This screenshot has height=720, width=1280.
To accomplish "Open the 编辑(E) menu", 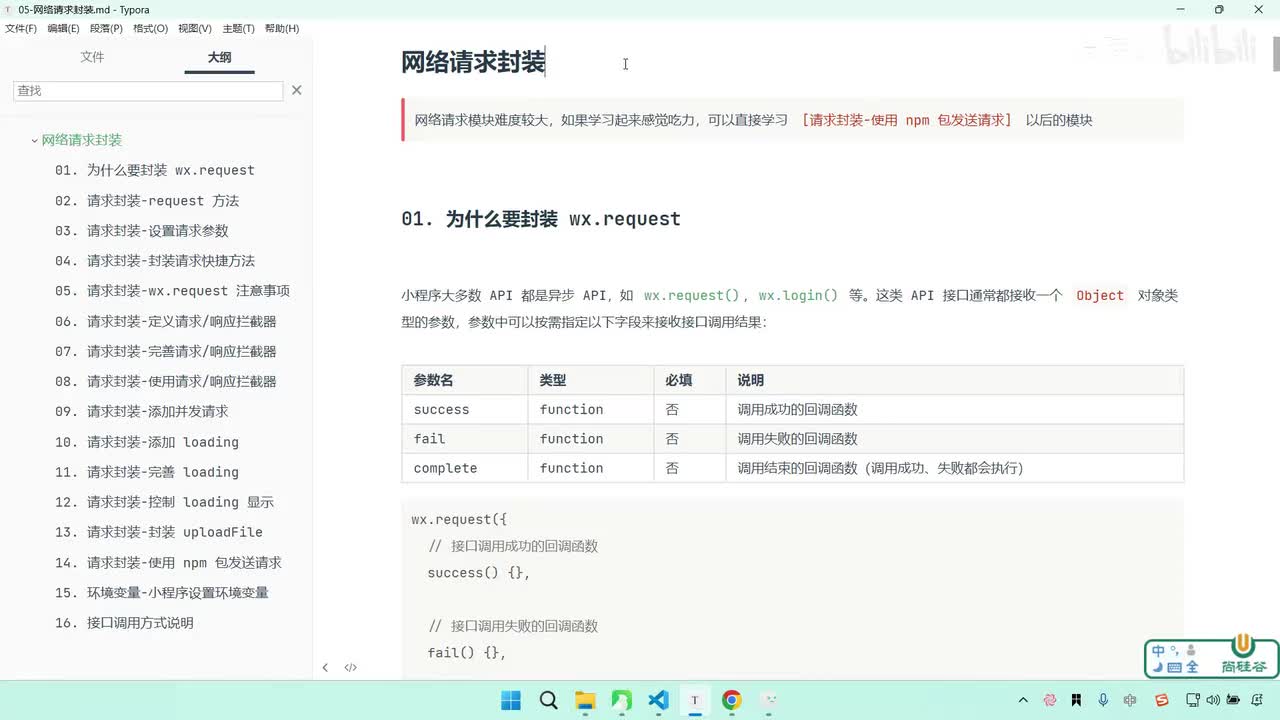I will (63, 28).
